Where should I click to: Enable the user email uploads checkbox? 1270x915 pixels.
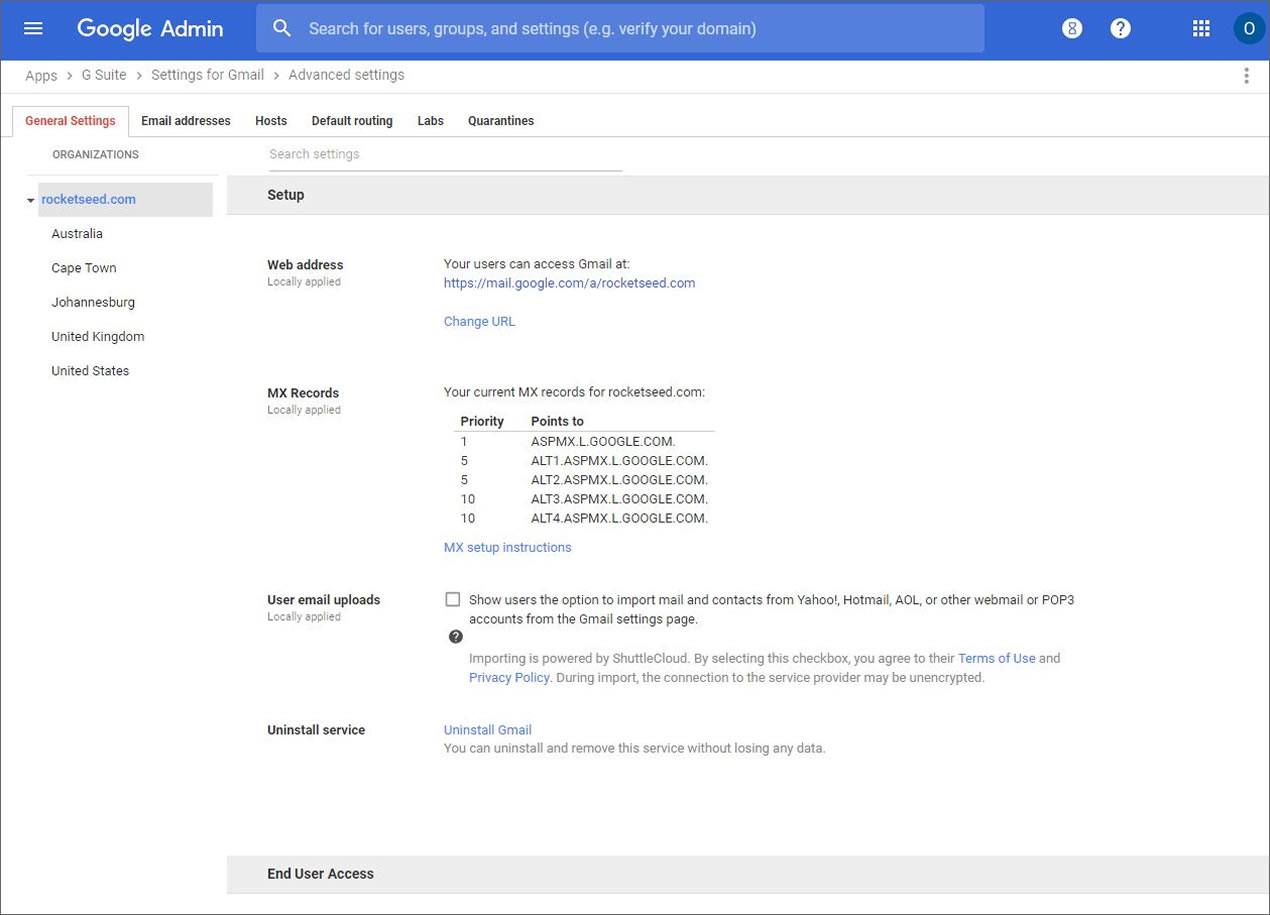[x=453, y=600]
